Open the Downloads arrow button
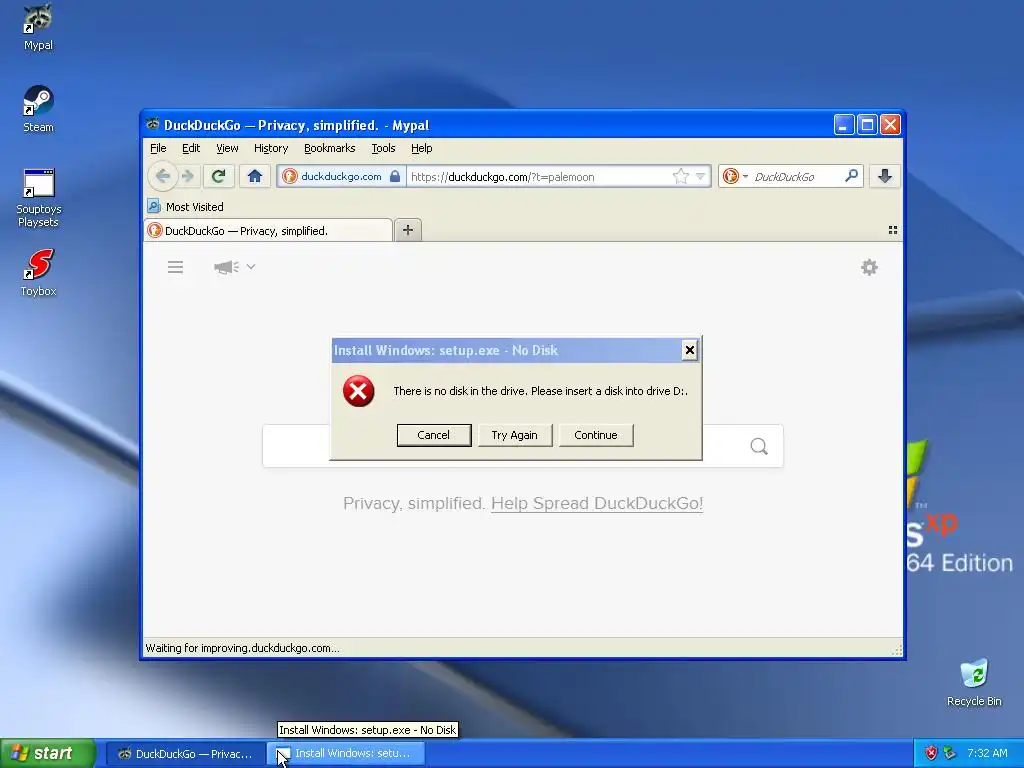Image resolution: width=1024 pixels, height=768 pixels. 884,176
